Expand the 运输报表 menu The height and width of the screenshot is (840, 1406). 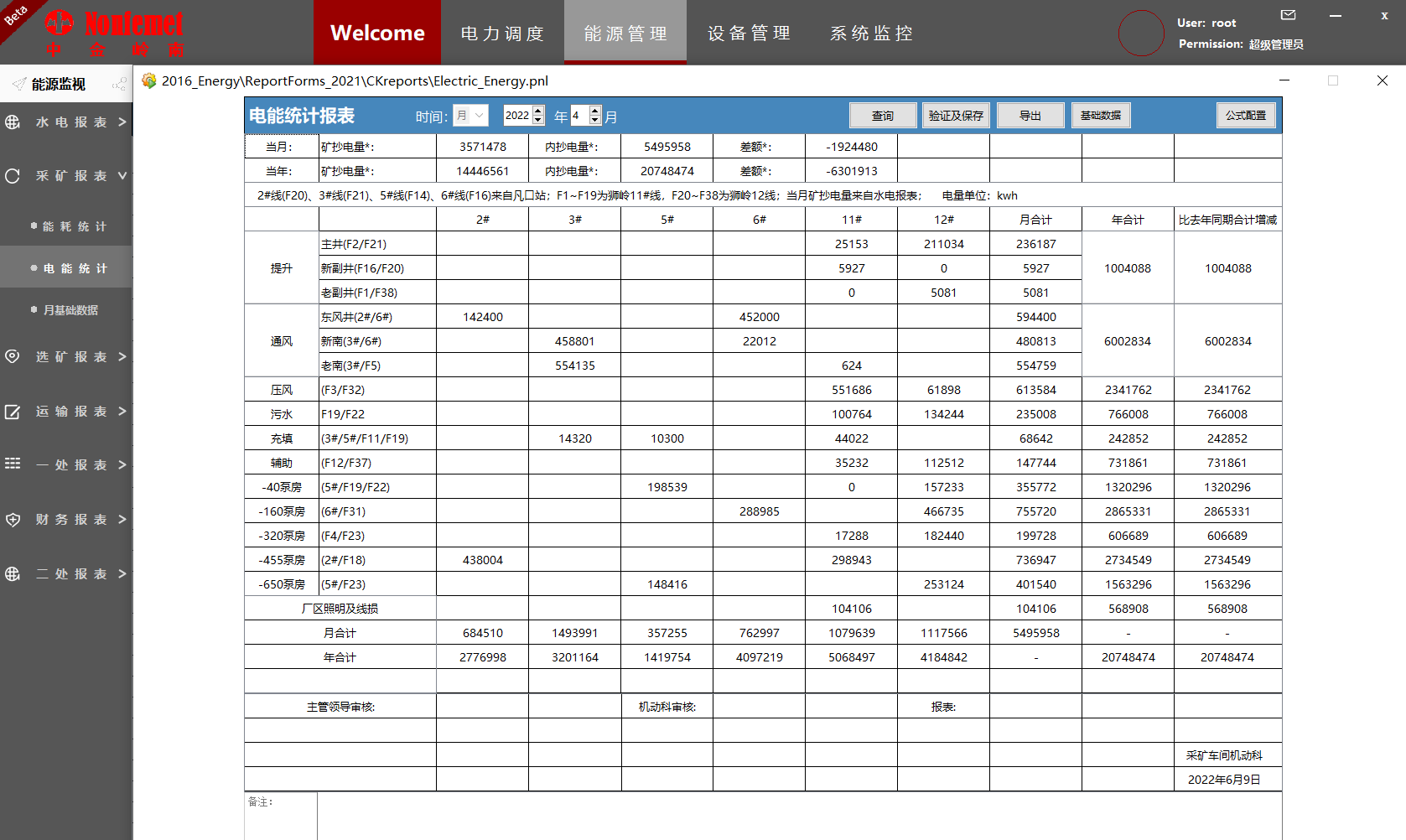pos(122,412)
